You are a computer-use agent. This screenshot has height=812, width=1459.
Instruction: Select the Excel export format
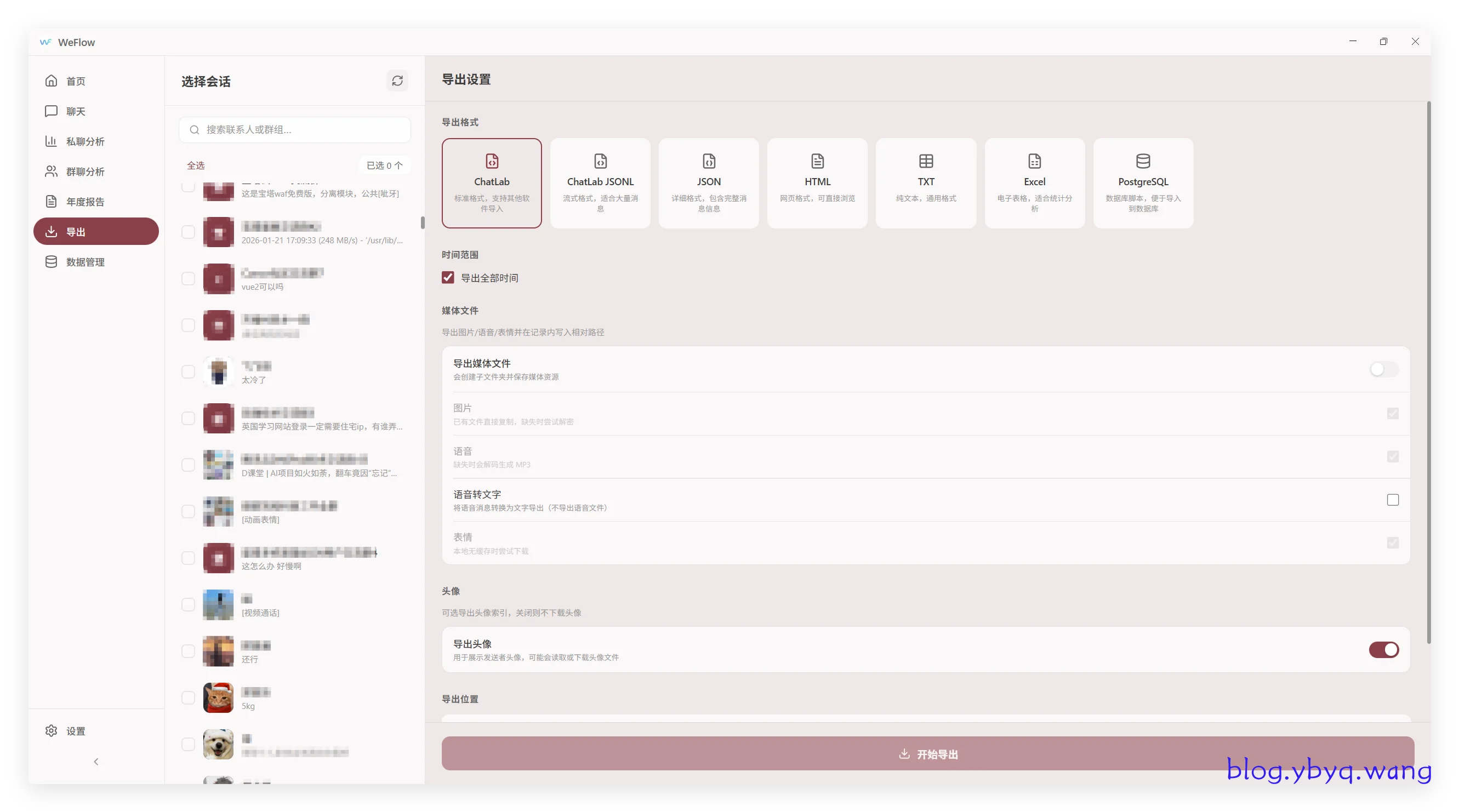(x=1034, y=183)
